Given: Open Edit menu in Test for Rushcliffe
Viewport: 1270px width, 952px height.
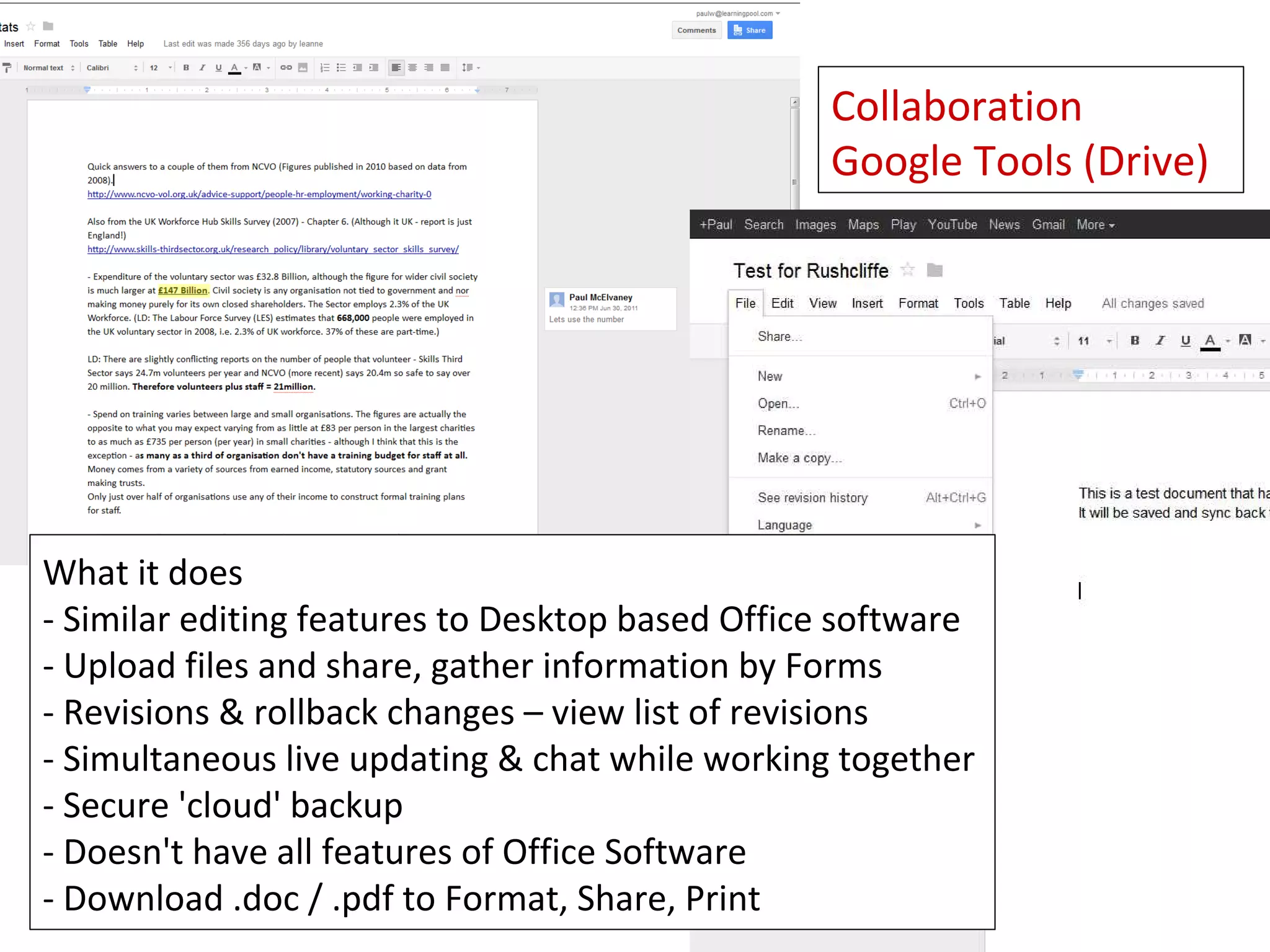Looking at the screenshot, I should (x=782, y=304).
